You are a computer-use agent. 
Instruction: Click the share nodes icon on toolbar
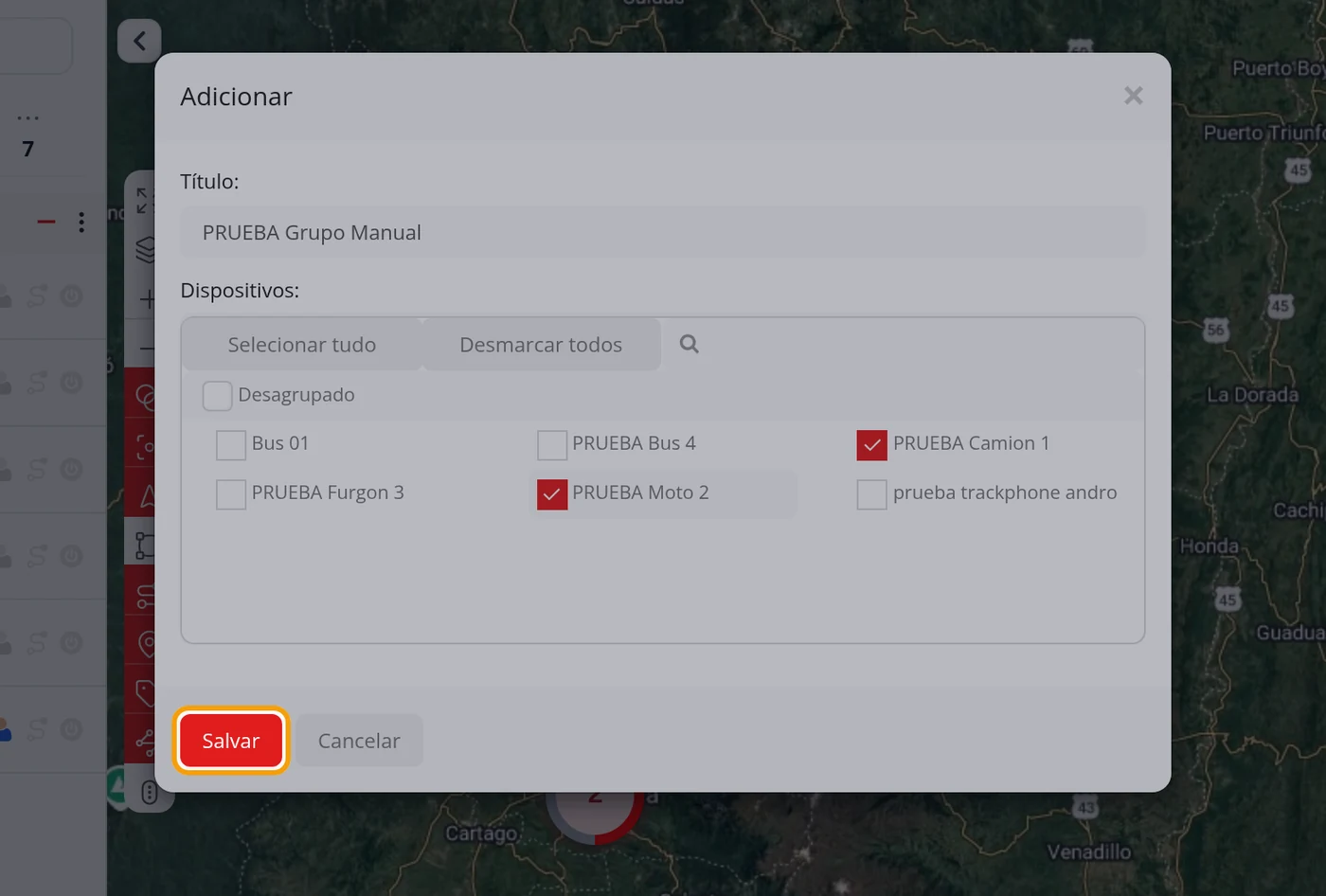[146, 743]
